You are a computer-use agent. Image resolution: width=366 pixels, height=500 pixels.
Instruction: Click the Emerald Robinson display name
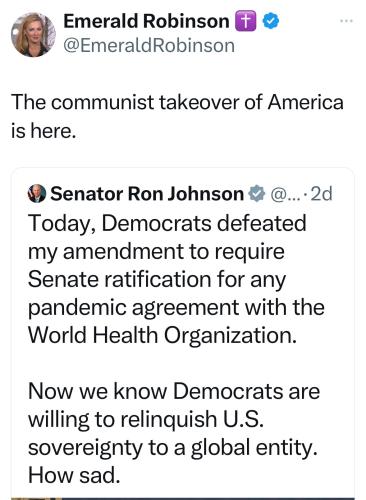point(146,21)
